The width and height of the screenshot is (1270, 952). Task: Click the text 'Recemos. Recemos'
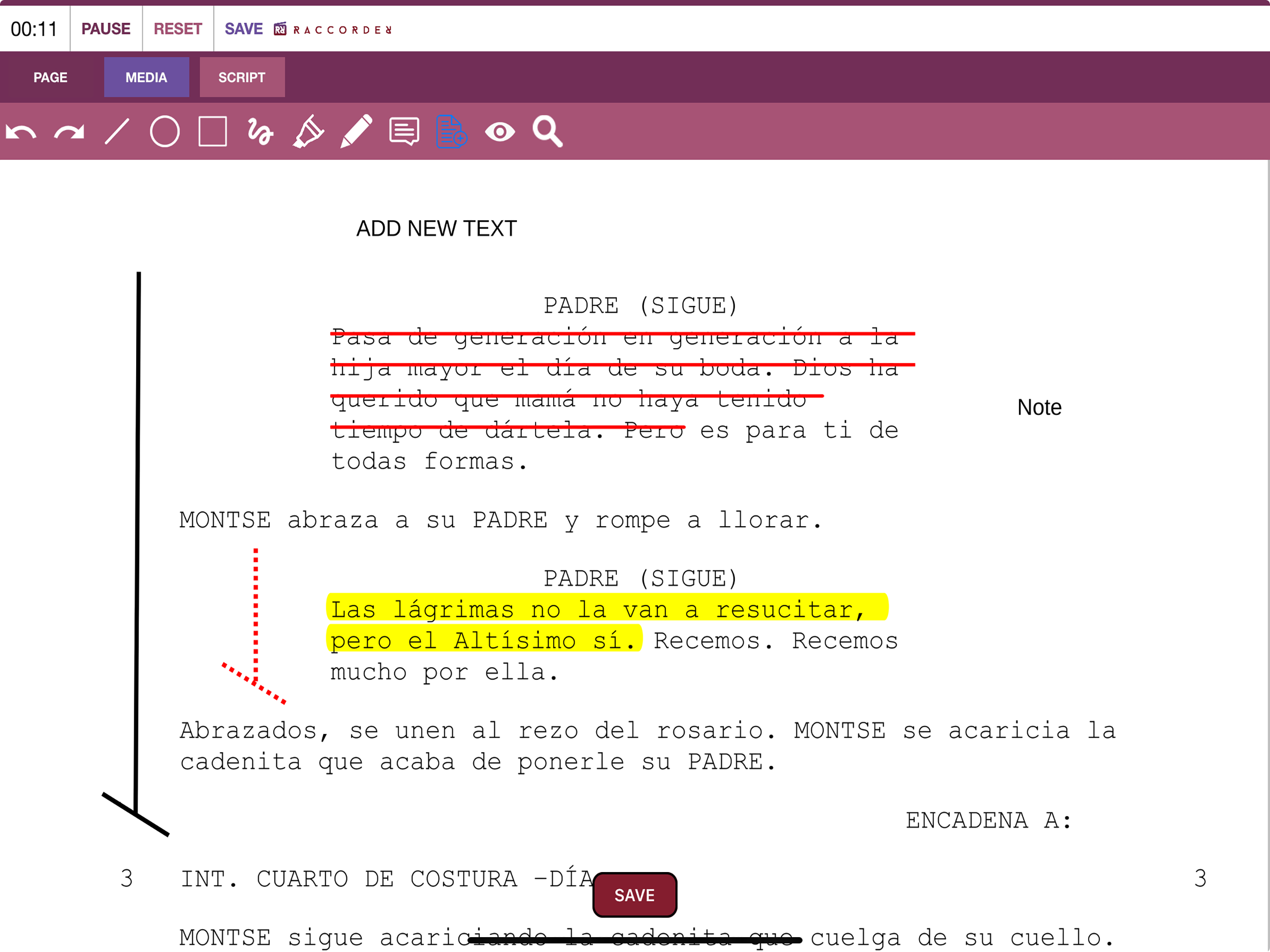(776, 640)
